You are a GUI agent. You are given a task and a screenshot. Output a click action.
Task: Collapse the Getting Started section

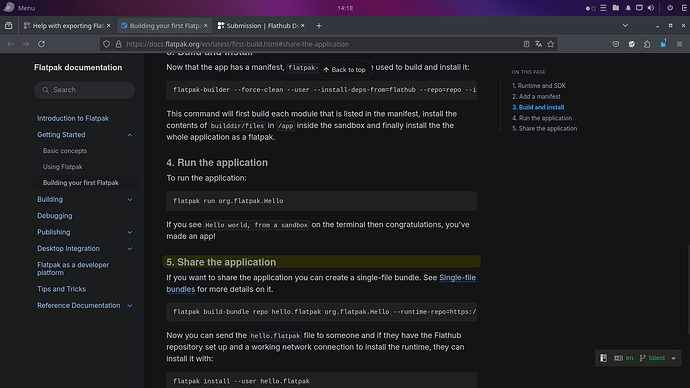(130, 135)
